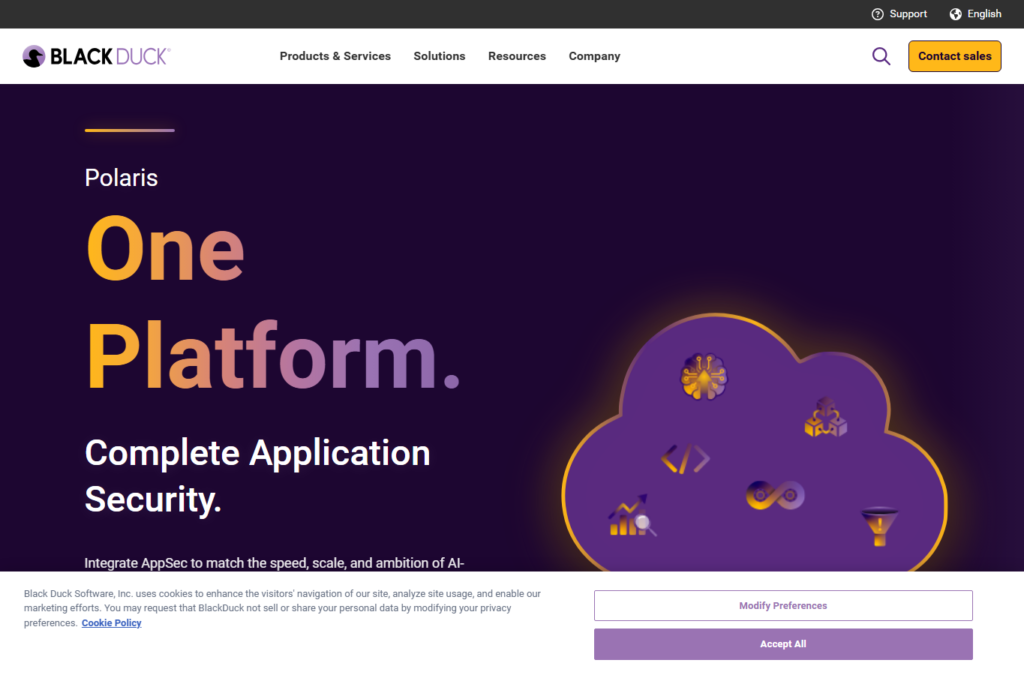Click the stacked cubes icon in cloud
The width and height of the screenshot is (1024, 675).
click(x=825, y=417)
